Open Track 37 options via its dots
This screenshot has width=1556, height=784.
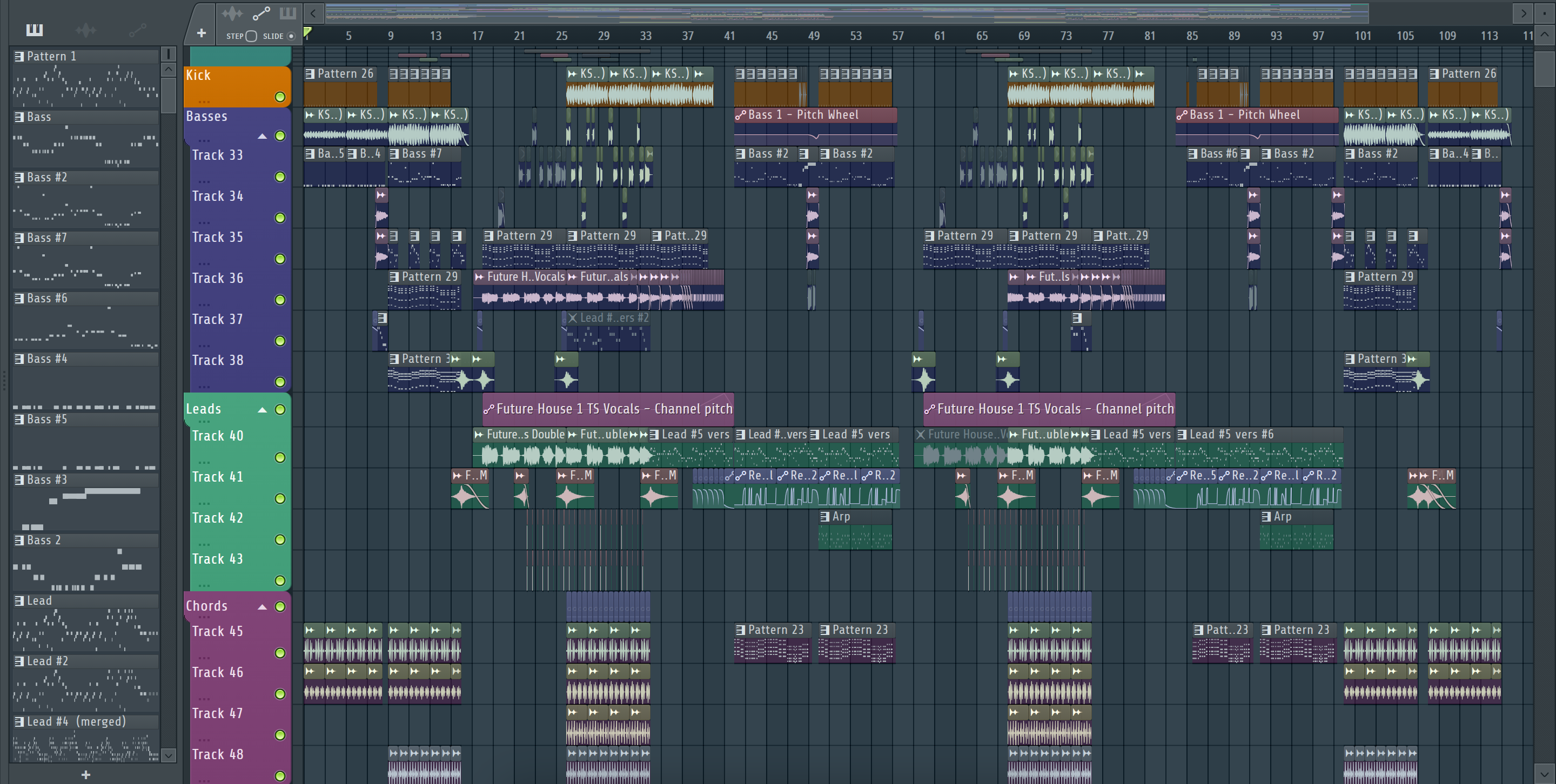point(204,345)
